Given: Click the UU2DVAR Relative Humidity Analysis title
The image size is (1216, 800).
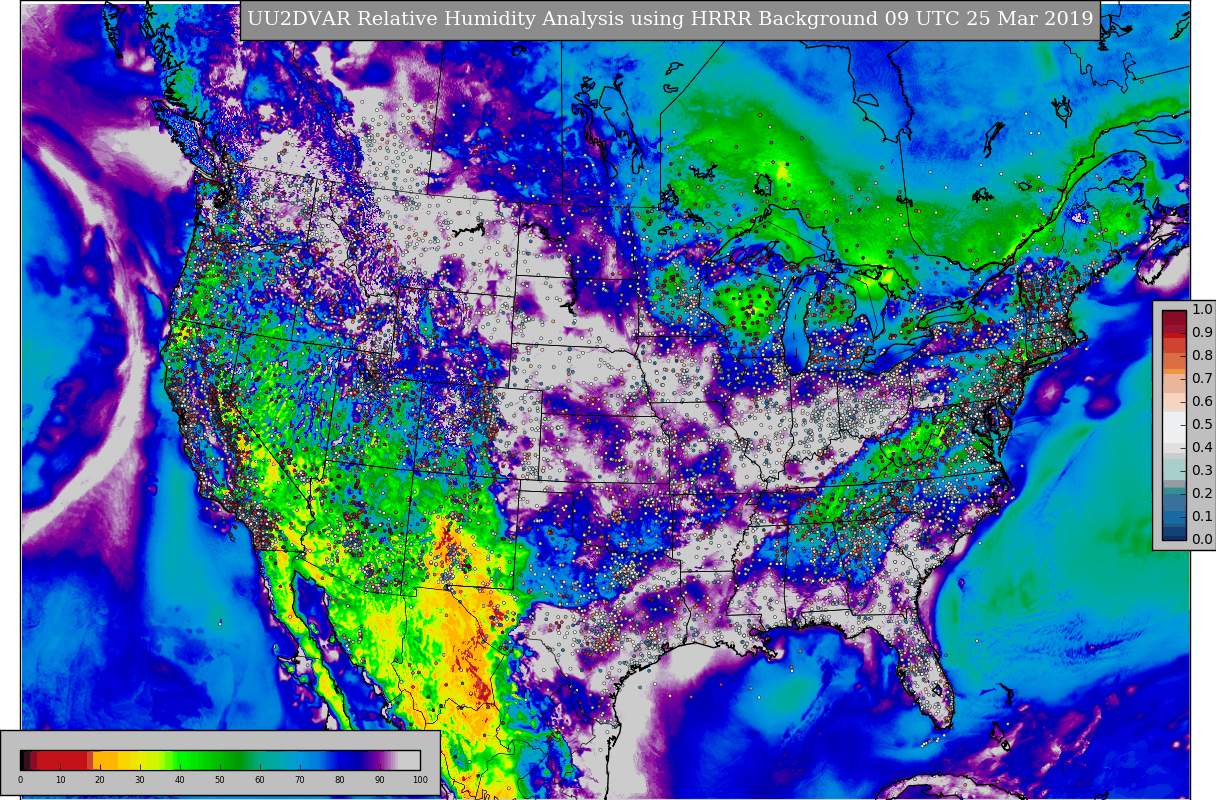Looking at the screenshot, I should pos(670,20).
